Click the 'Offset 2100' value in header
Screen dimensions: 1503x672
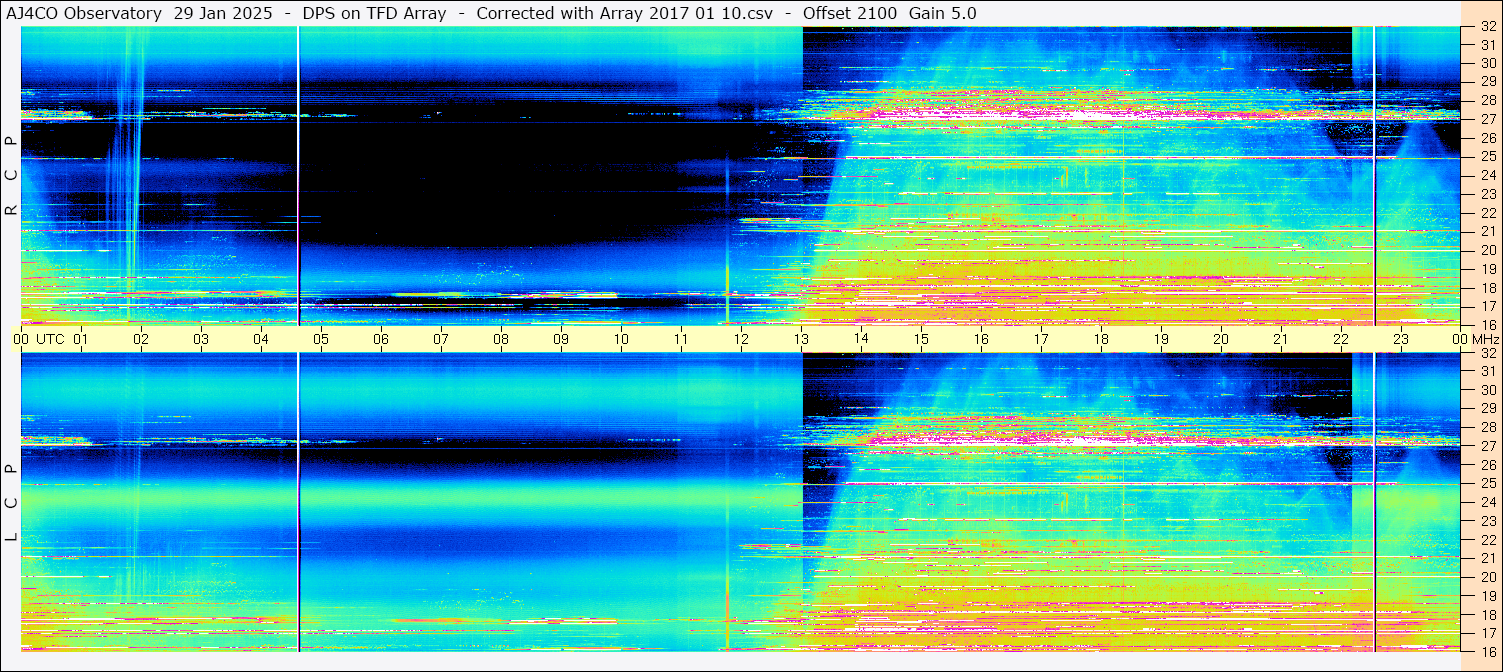click(x=850, y=13)
